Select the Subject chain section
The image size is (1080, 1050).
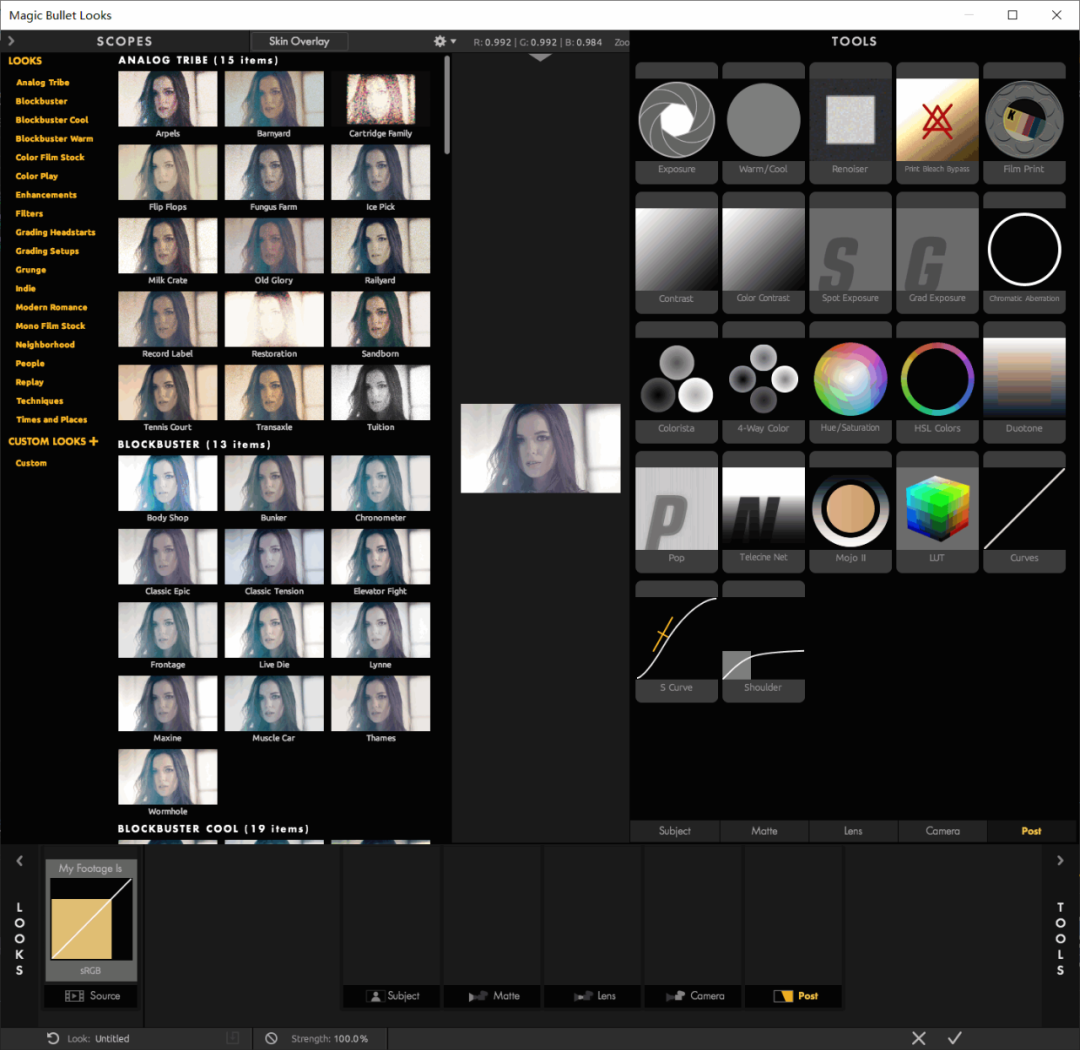point(391,996)
